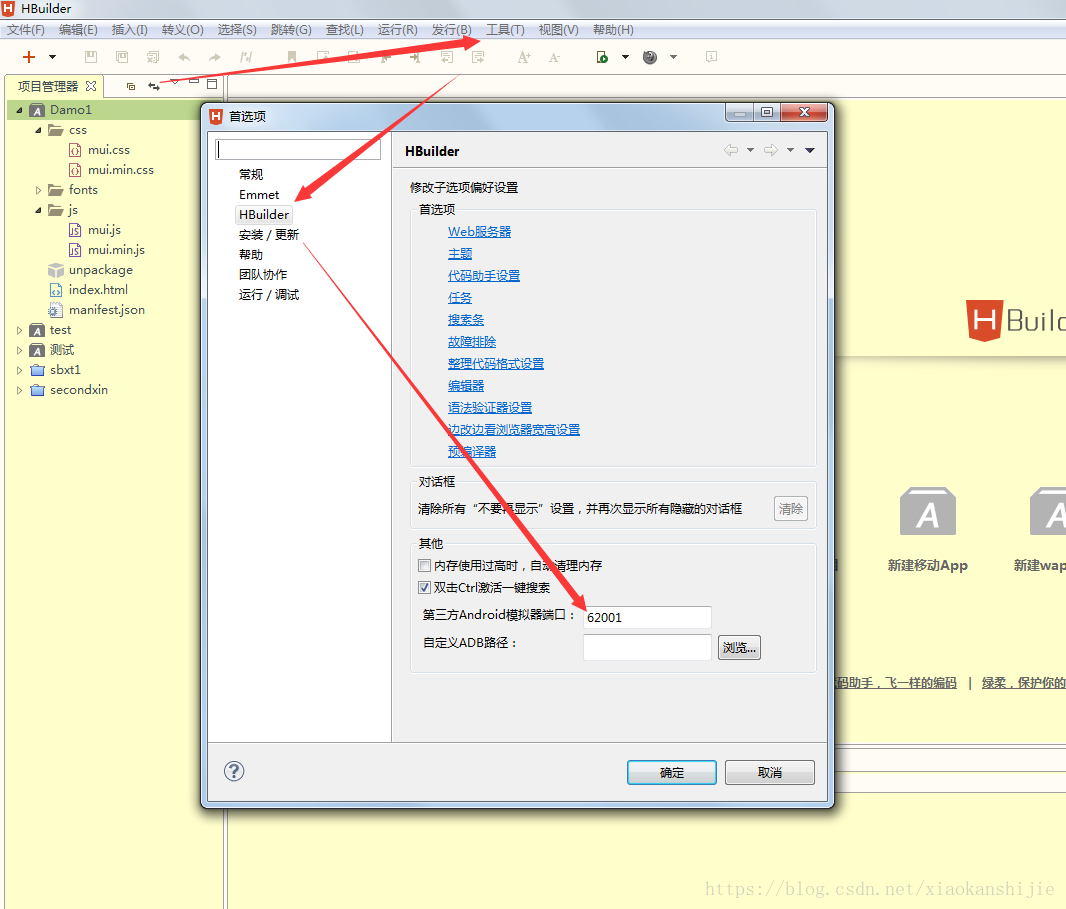
Task: Open the 语法验证器设置 link
Action: 490,408
